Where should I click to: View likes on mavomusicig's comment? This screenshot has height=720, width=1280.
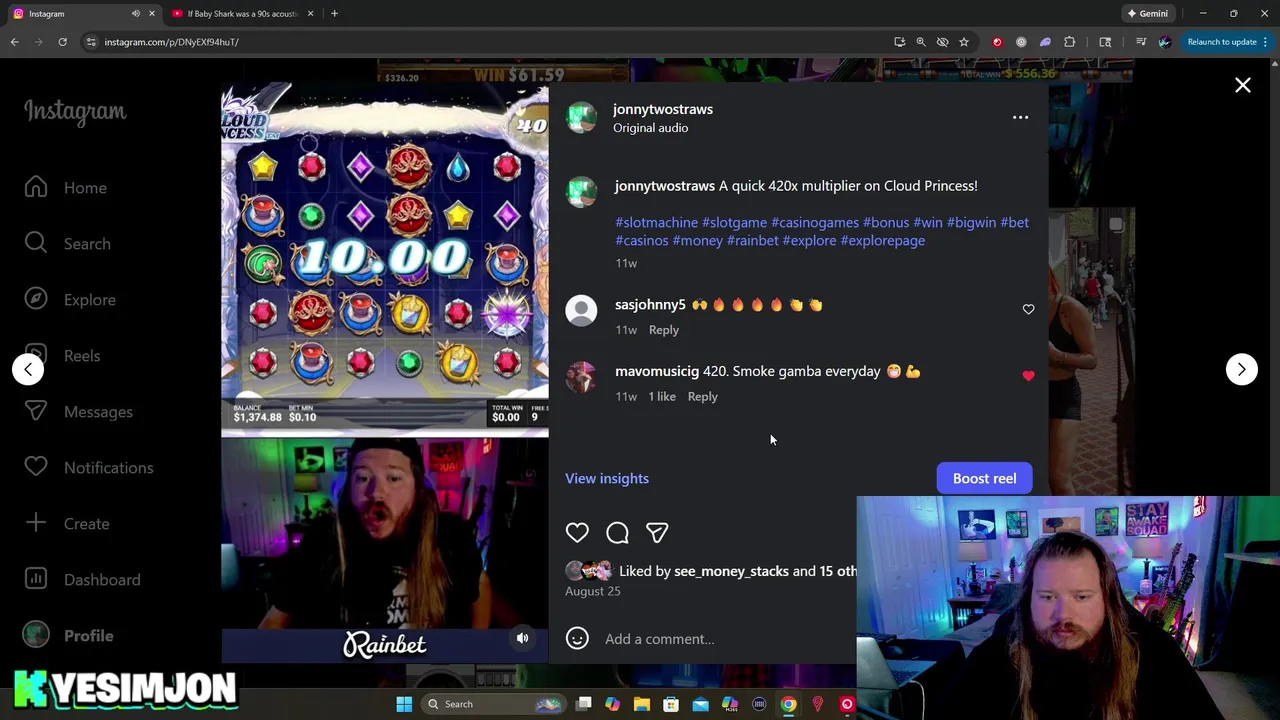click(x=662, y=397)
